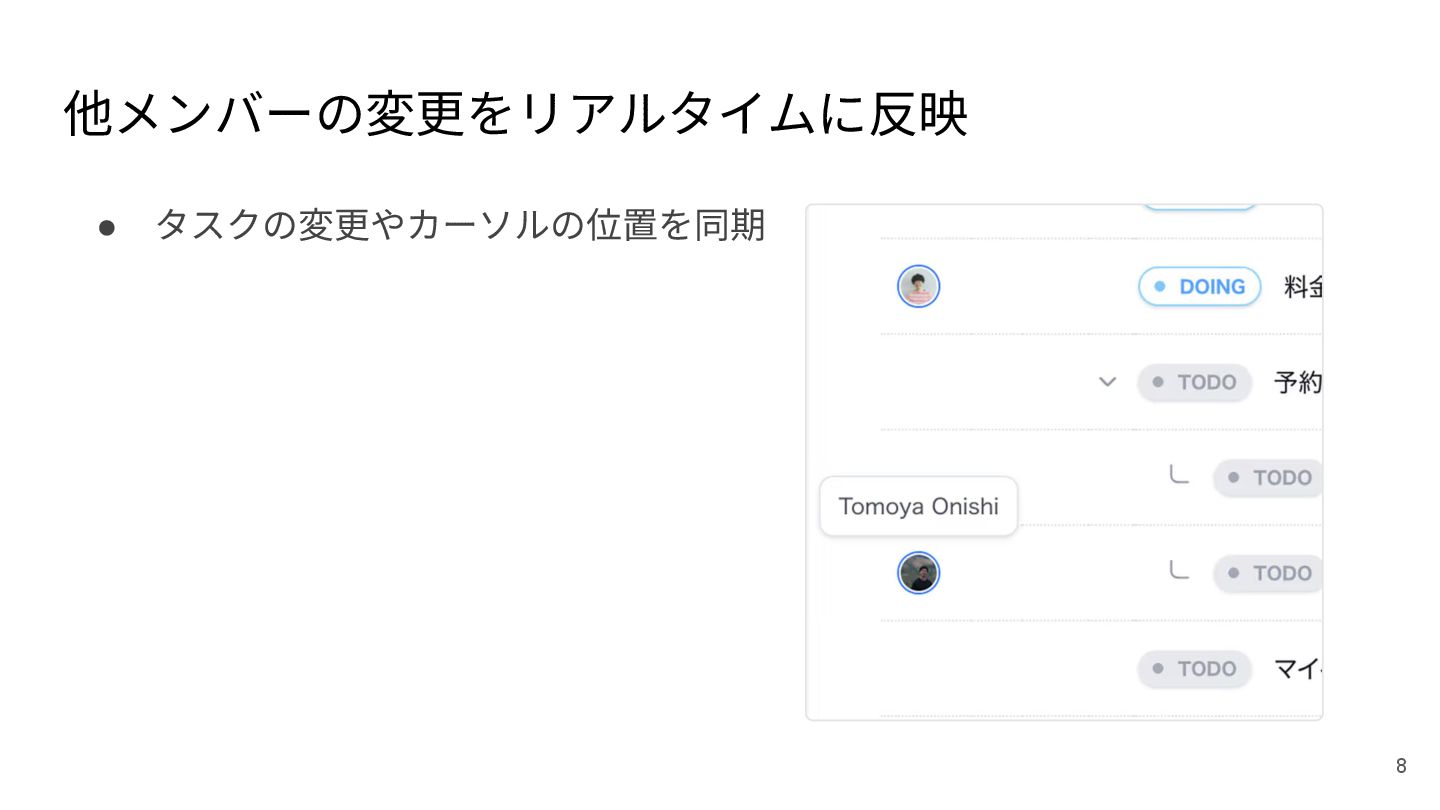
Task: Click the gray dot in 予約's TODO badge
Action: 1158,382
